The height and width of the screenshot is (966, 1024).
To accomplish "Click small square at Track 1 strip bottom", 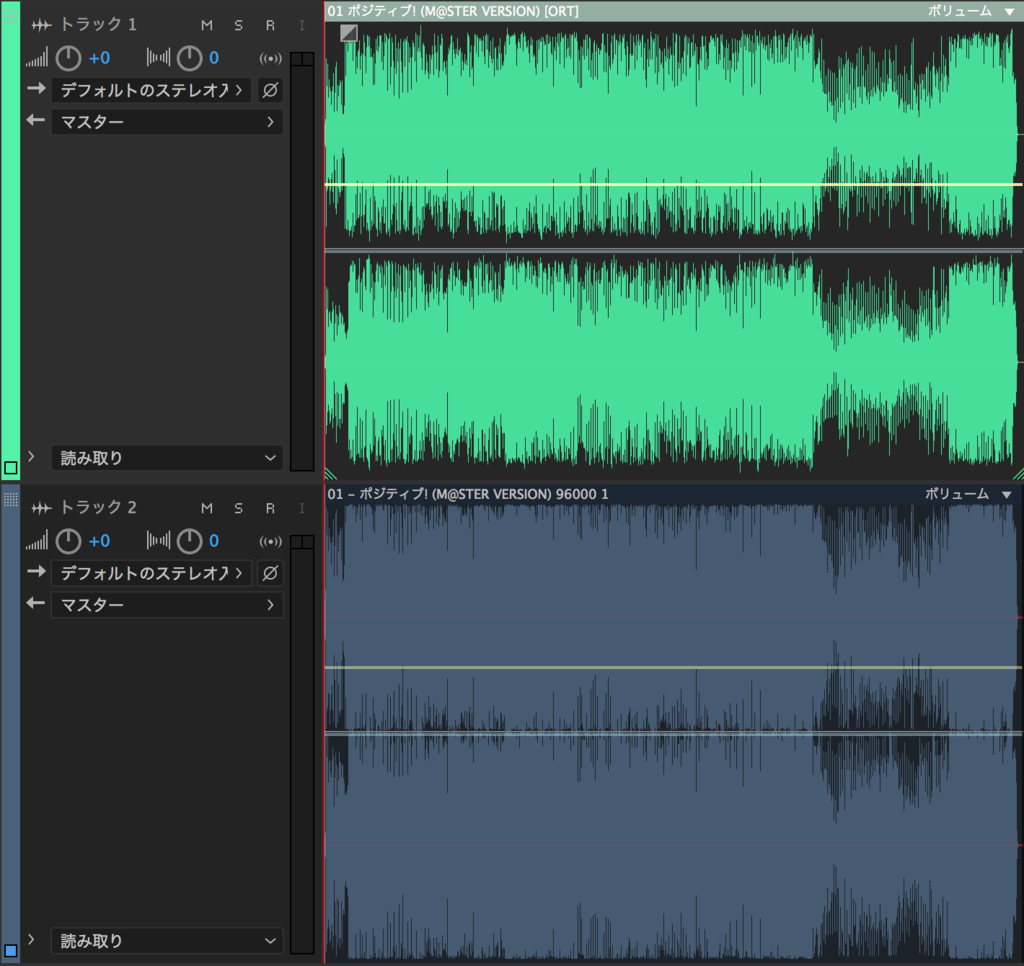I will [10, 468].
